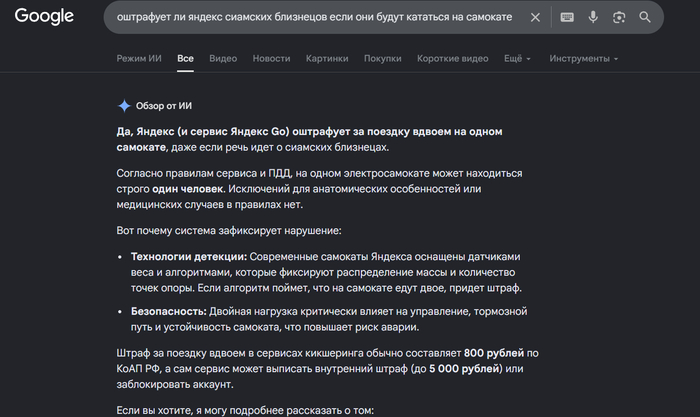Image resolution: width=700 pixels, height=417 pixels.
Task: Open the Новости tab
Action: 271,58
